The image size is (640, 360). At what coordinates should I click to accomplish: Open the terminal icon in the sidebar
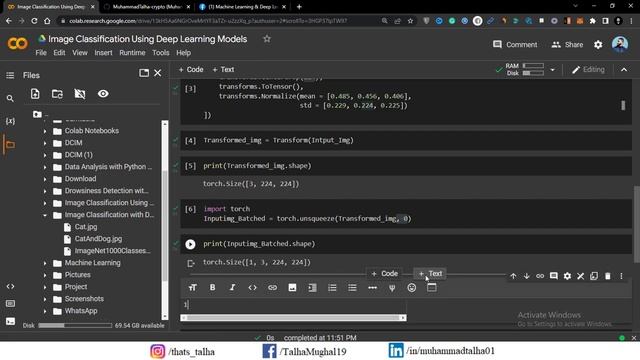point(10,322)
